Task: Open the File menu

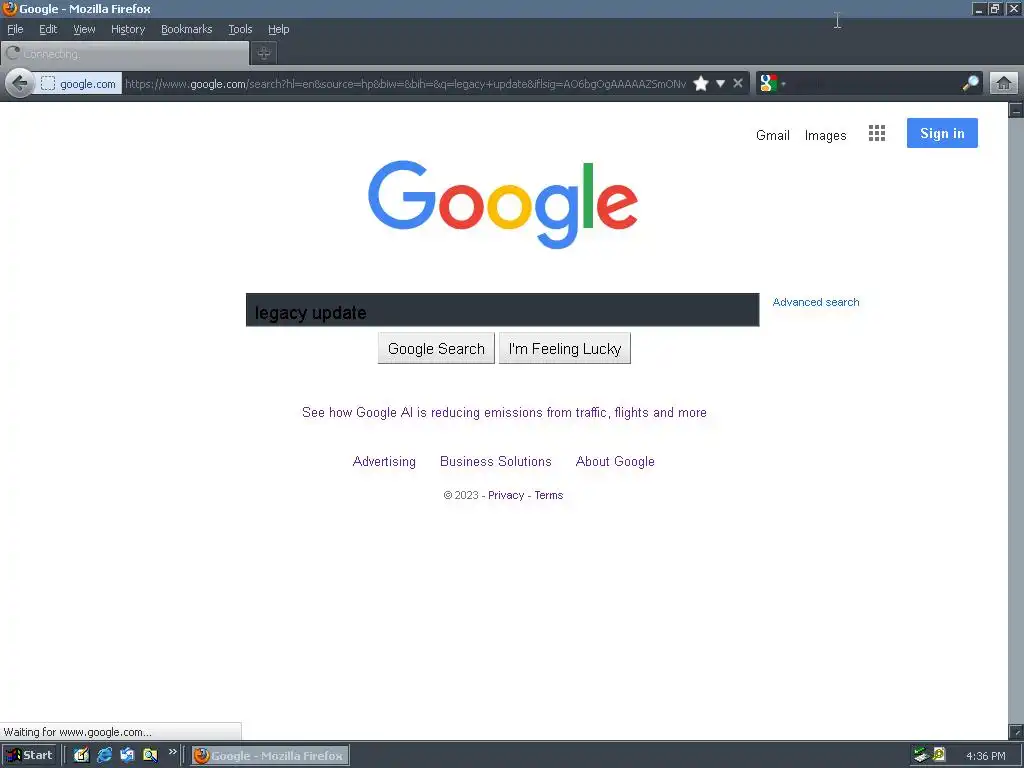Action: pos(15,29)
